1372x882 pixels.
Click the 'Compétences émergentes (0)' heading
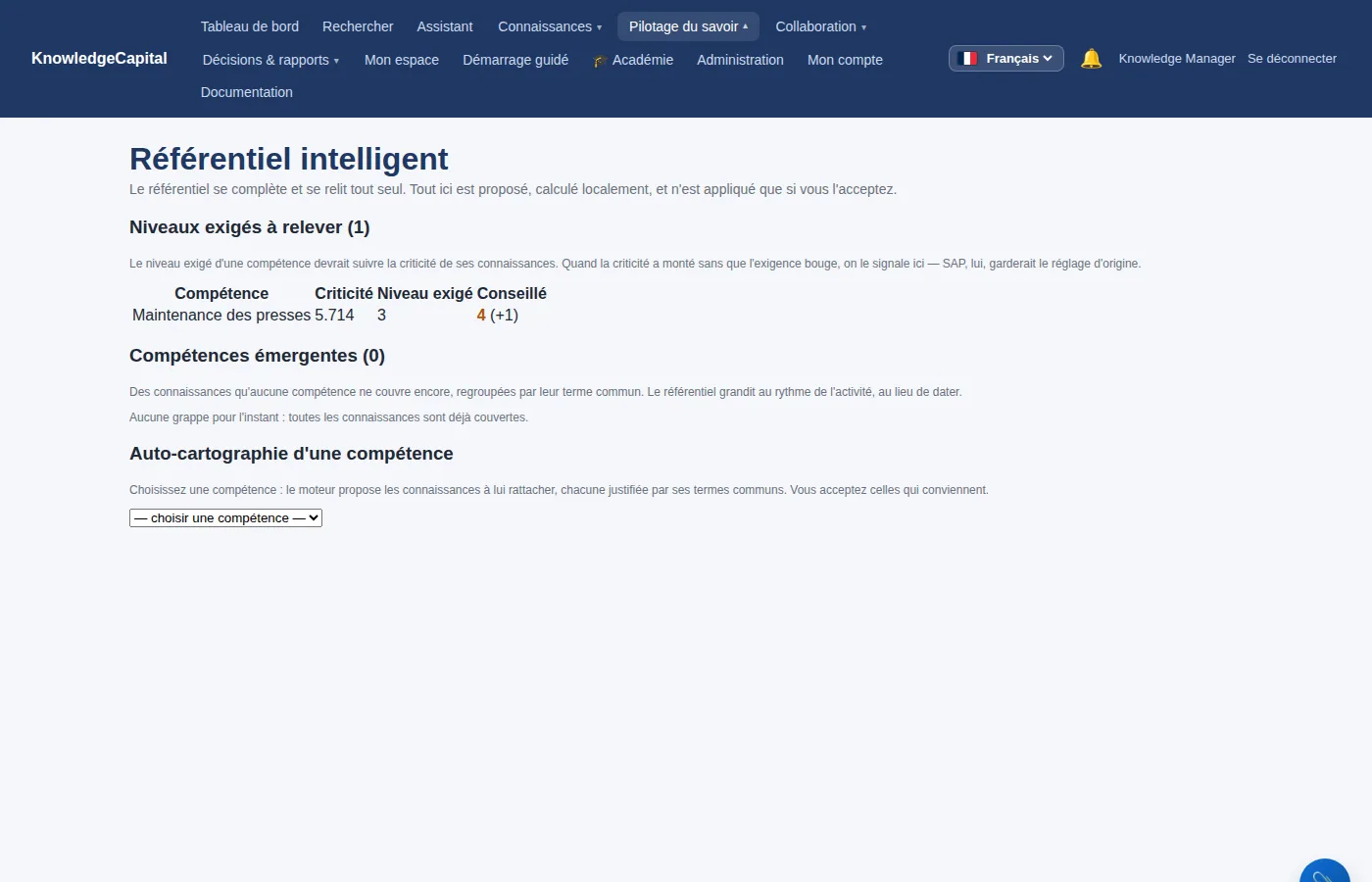click(x=257, y=356)
